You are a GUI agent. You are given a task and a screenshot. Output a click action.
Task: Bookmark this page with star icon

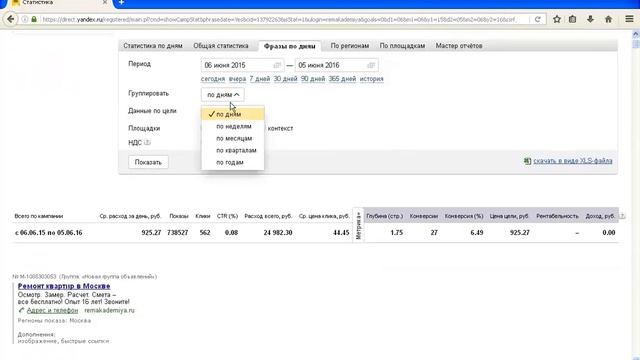[x=557, y=19]
